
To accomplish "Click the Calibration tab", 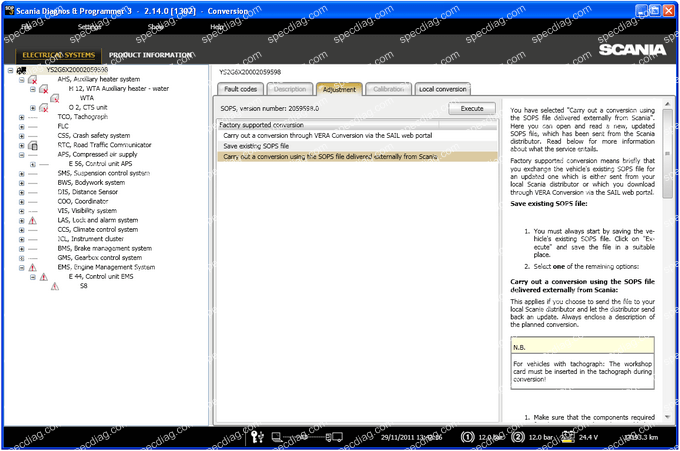I will pos(389,89).
